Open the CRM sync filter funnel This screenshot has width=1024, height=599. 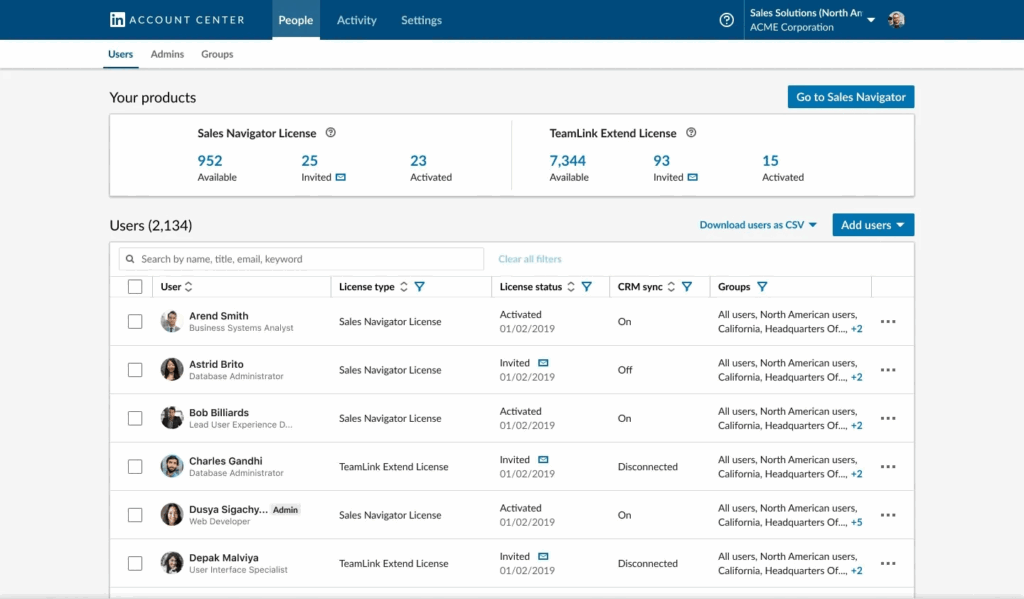687,287
